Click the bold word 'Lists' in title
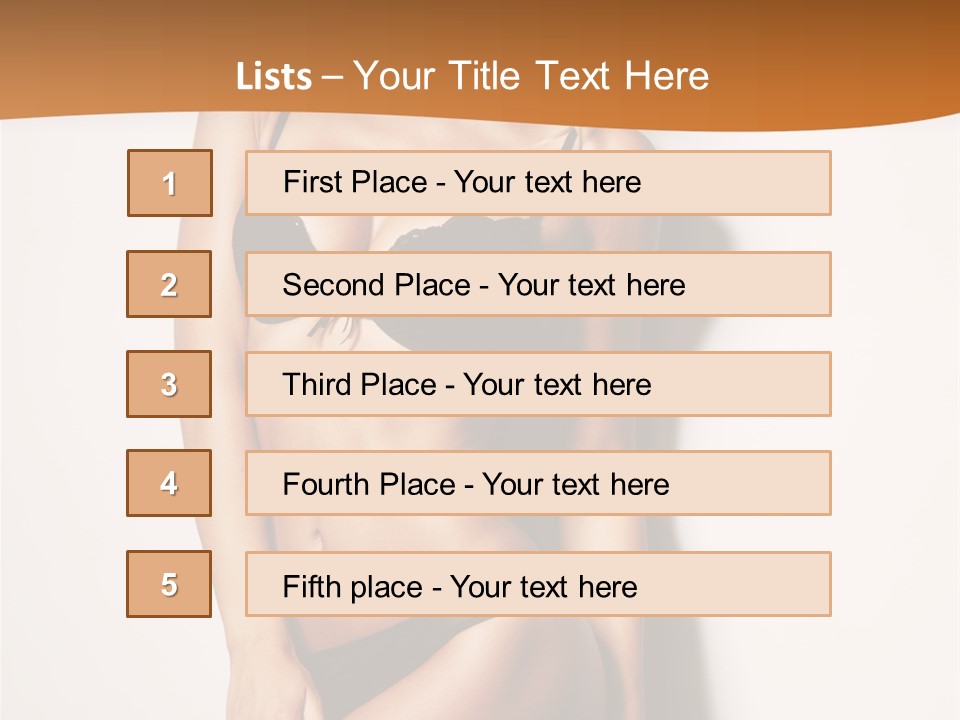Image resolution: width=960 pixels, height=720 pixels. 274,76
